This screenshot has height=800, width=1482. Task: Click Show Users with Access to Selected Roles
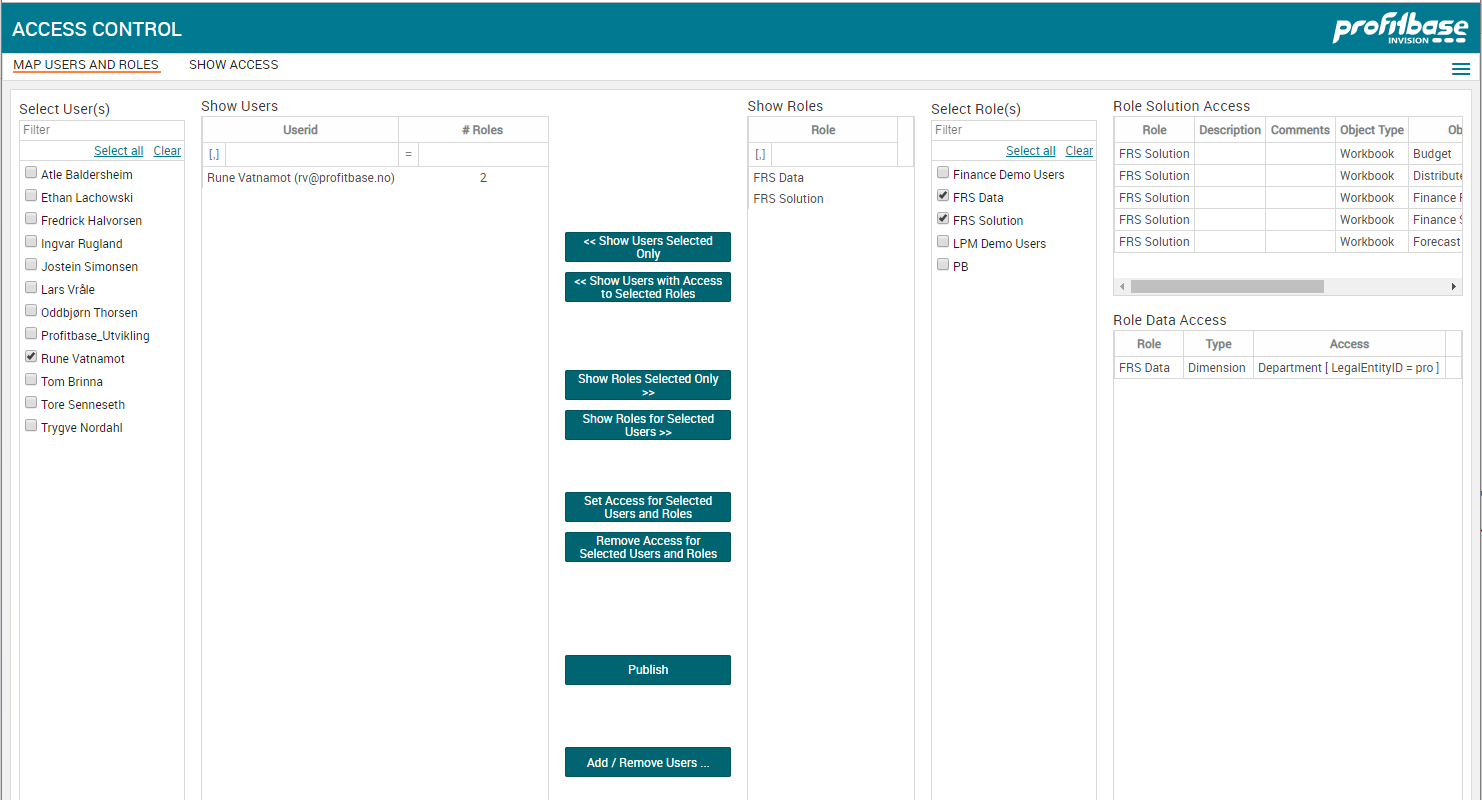[648, 287]
